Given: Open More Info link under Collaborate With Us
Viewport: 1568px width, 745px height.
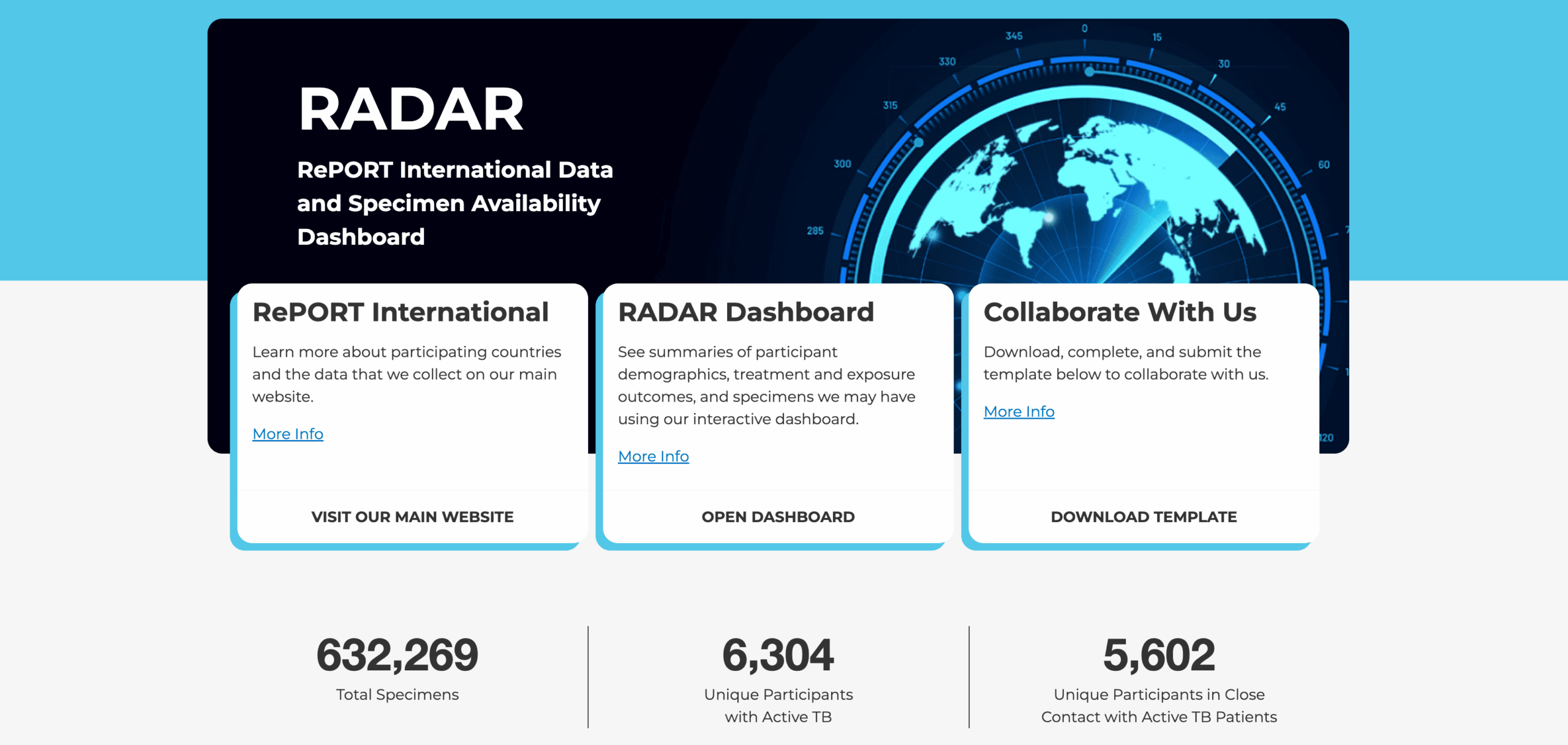Looking at the screenshot, I should pos(1019,412).
